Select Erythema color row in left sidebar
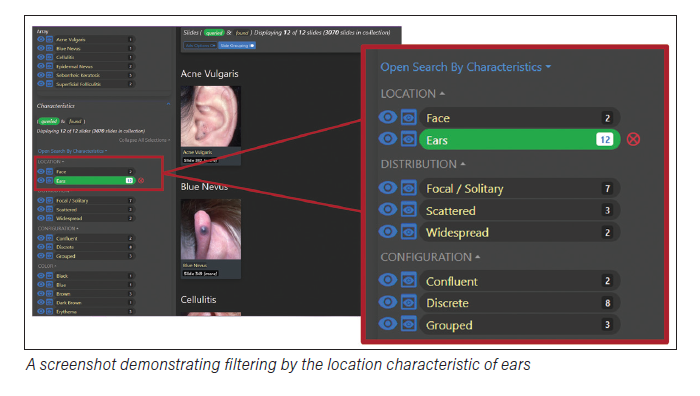 pyautogui.click(x=94, y=312)
